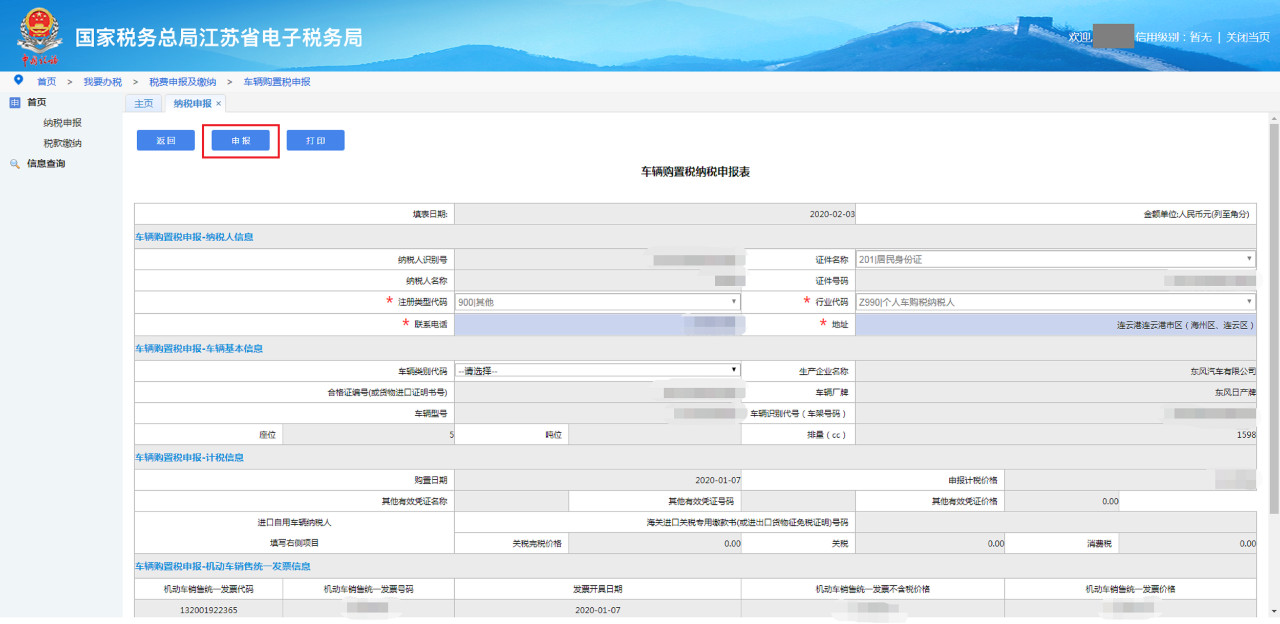The image size is (1280, 624).
Task: Click the 联系电话 input field
Action: 598,325
